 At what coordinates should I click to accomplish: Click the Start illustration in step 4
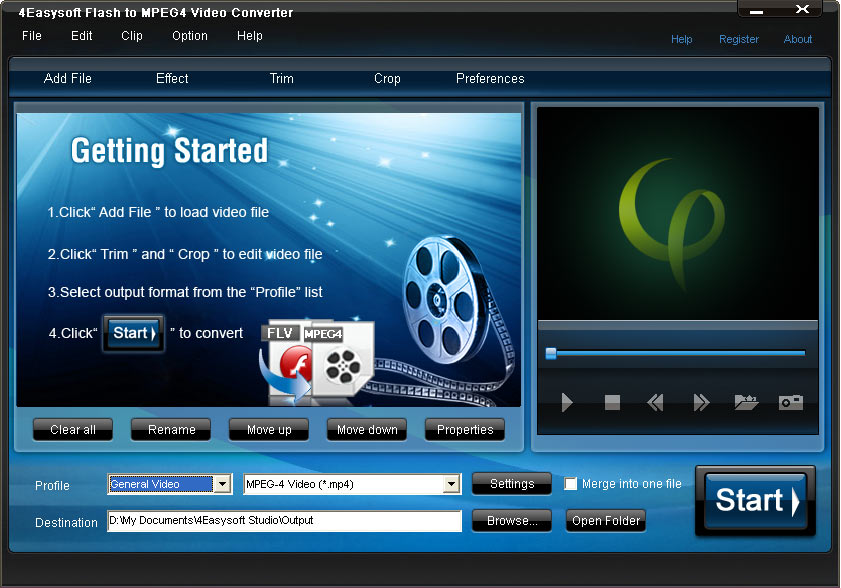click(x=134, y=333)
